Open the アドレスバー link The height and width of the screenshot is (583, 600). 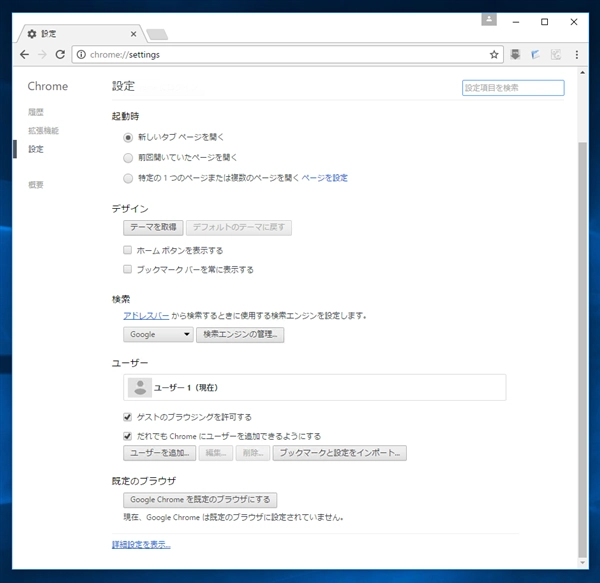(x=146, y=316)
